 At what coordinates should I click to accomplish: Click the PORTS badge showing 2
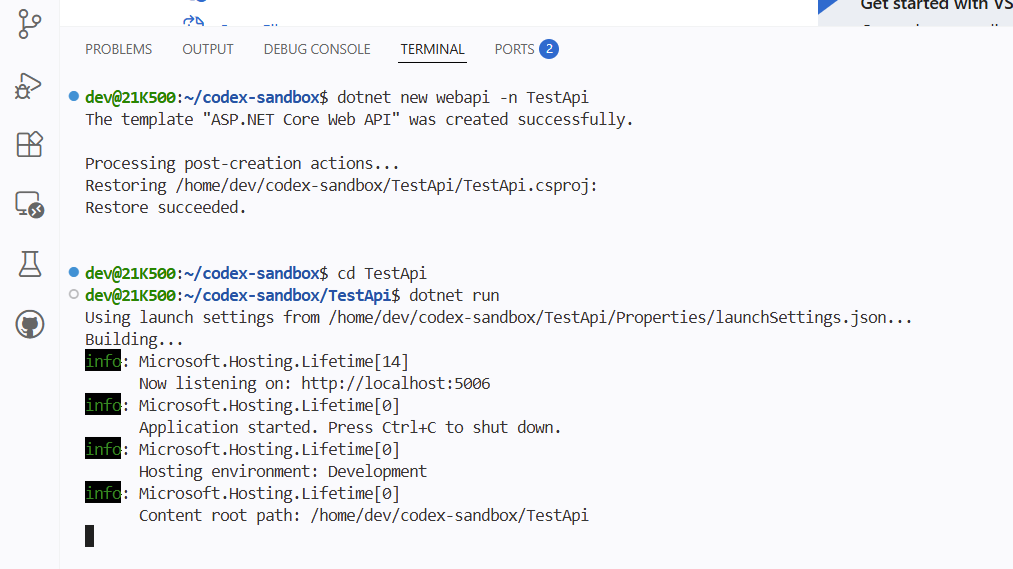click(549, 49)
